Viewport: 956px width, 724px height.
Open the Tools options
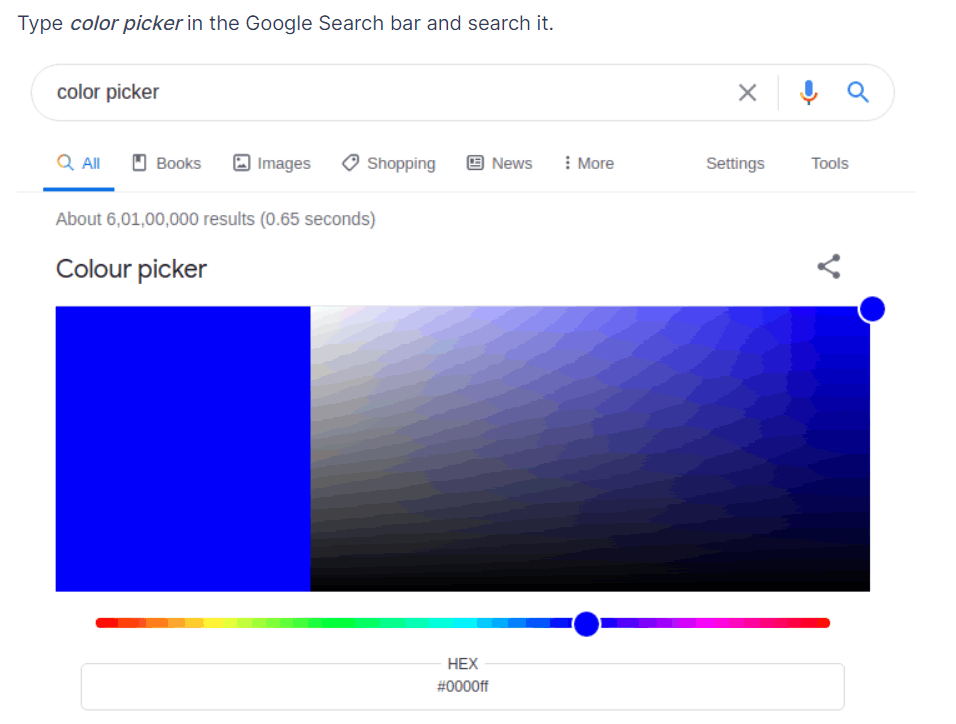click(x=829, y=162)
